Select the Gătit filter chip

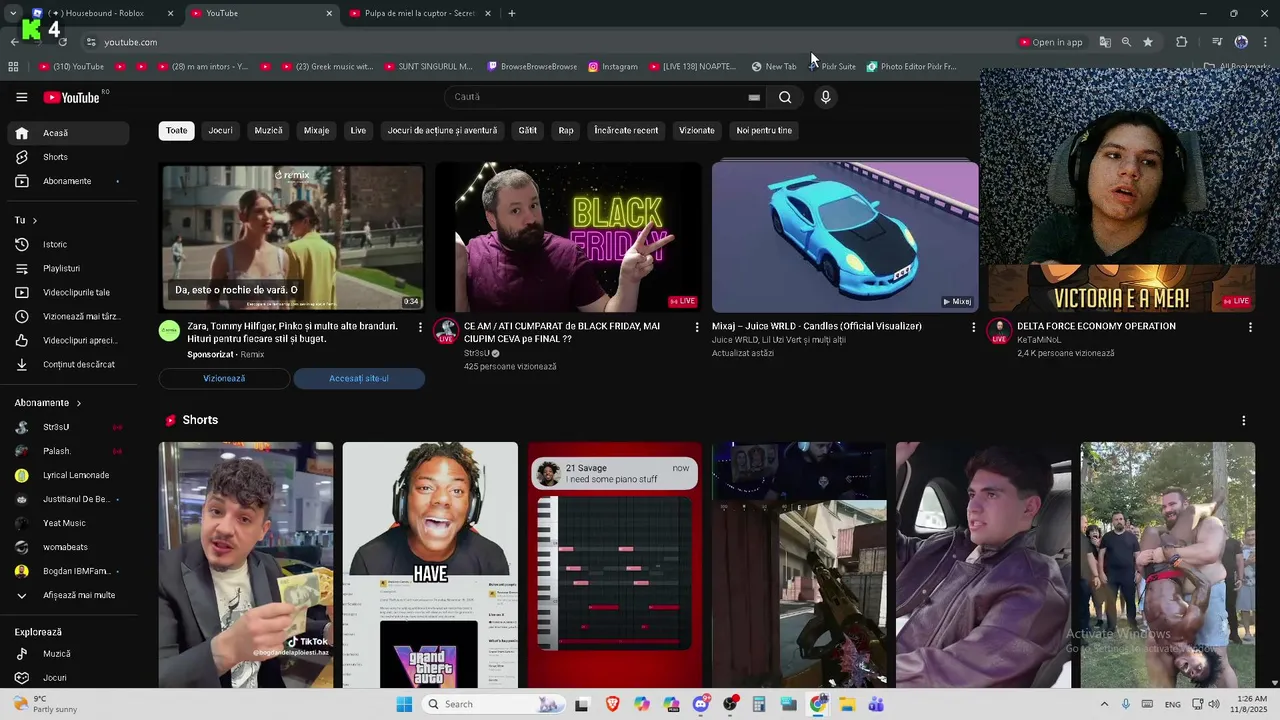pyautogui.click(x=528, y=130)
